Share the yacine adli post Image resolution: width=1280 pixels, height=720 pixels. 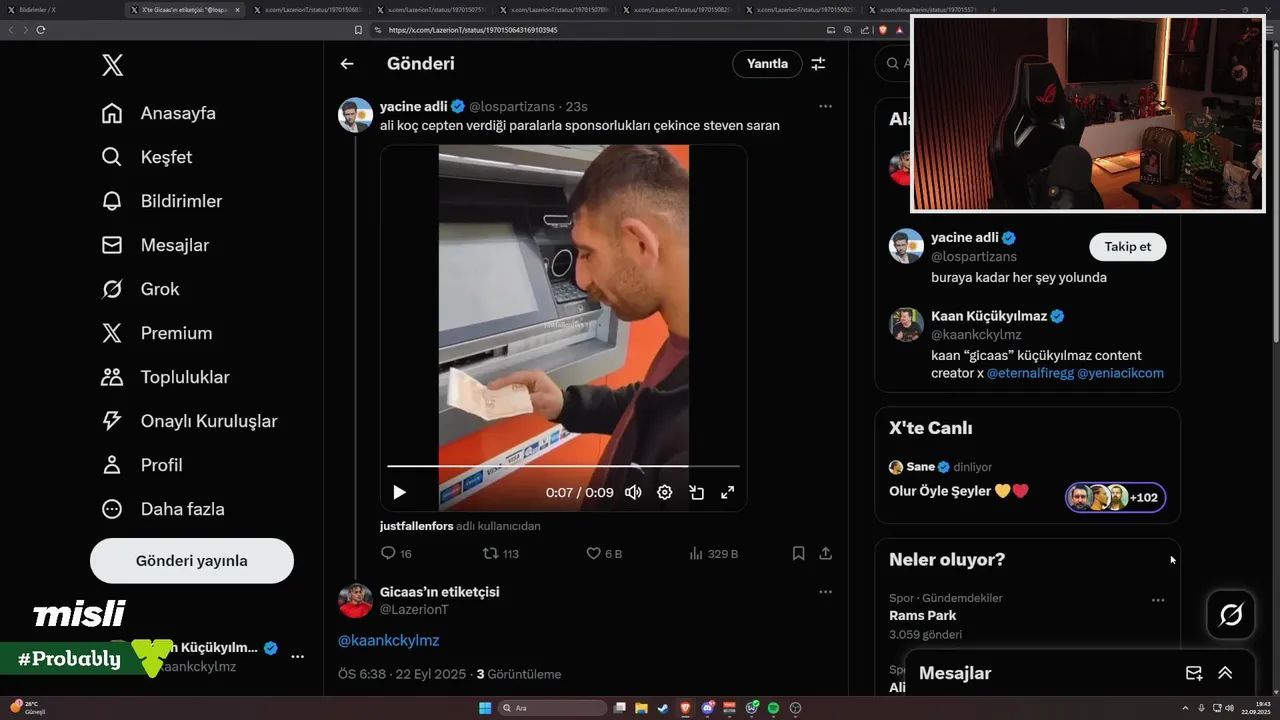826,553
